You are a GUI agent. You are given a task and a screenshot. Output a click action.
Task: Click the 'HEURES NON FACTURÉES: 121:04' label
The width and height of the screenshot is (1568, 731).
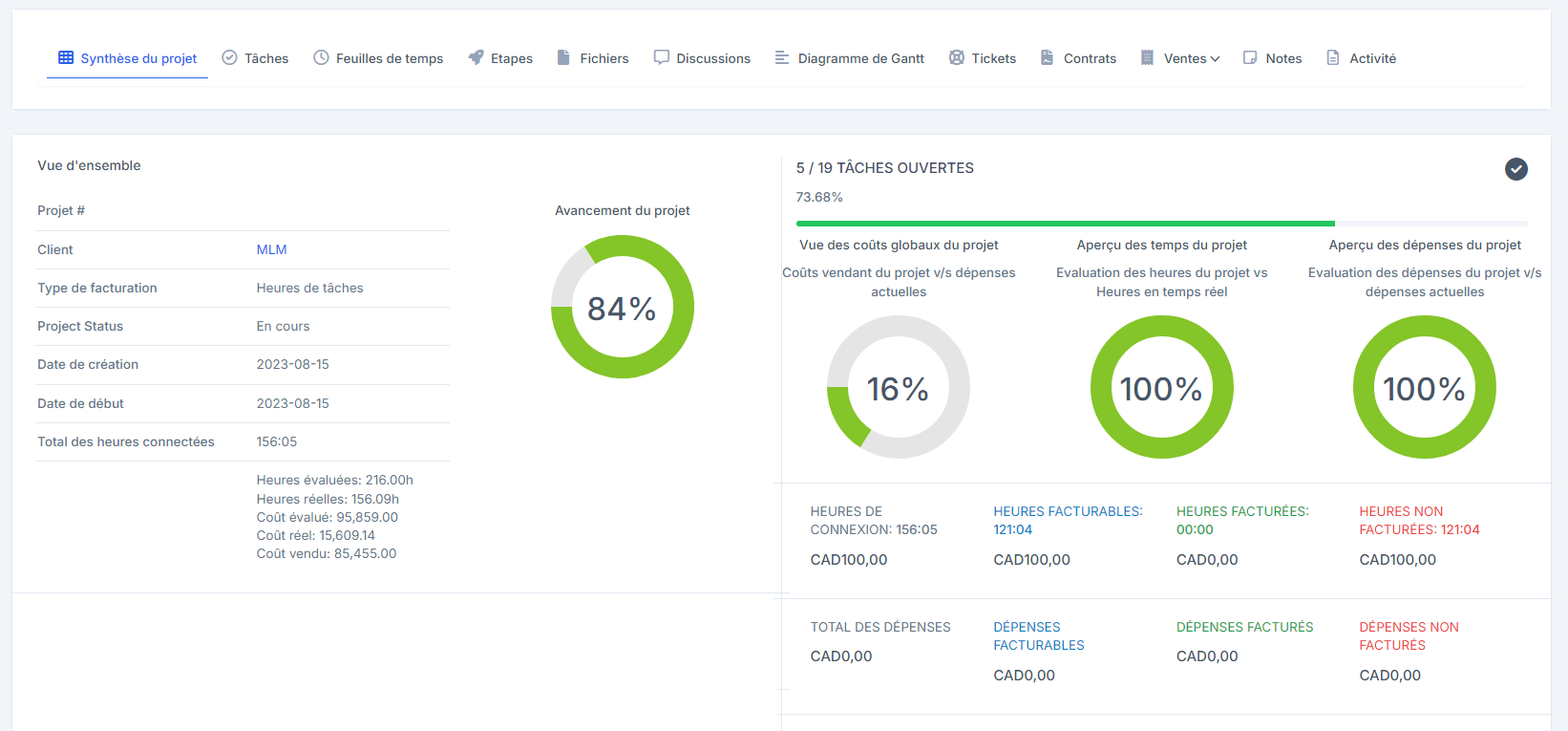1419,521
